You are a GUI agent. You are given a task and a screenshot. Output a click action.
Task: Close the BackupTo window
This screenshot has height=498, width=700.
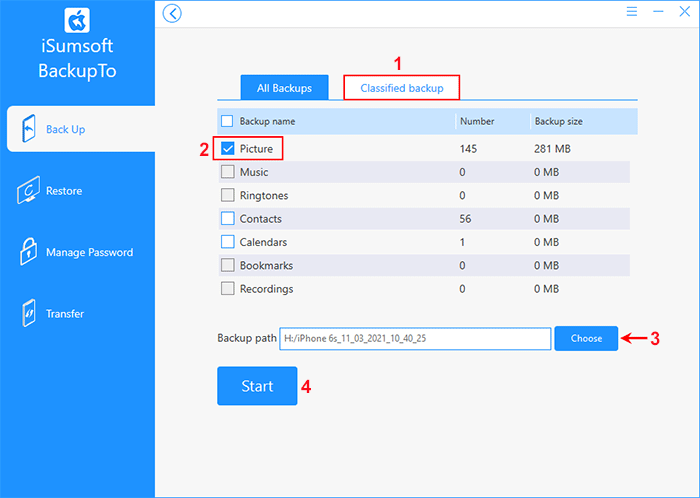[684, 12]
